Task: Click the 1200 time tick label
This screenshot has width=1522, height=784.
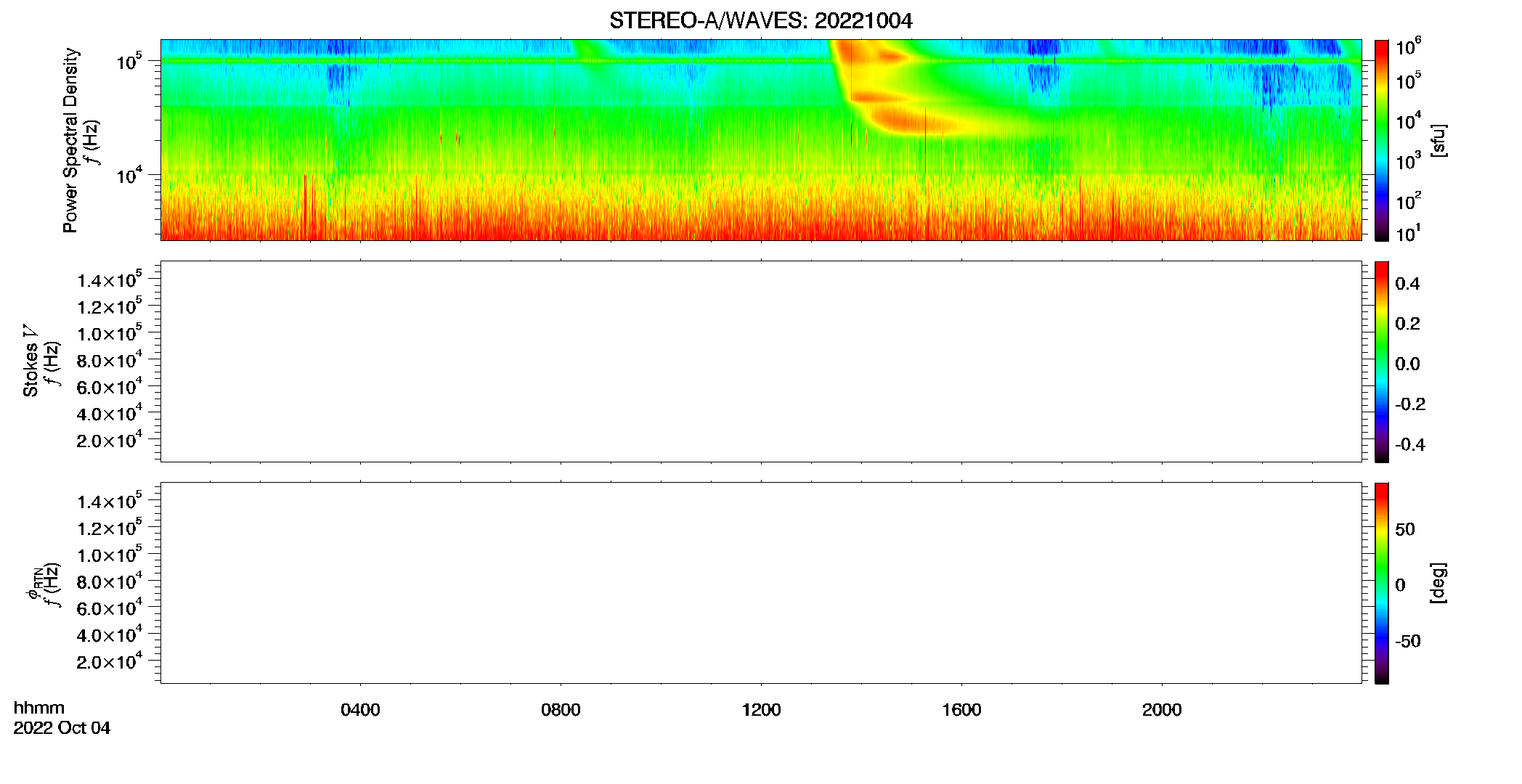Action: [x=761, y=710]
